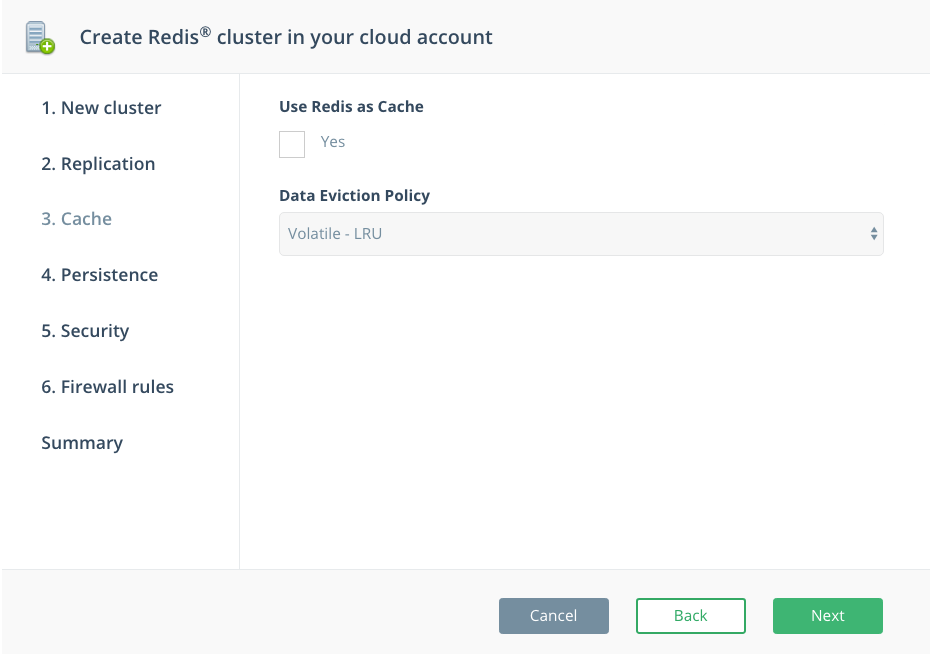Viewport: 930px width, 654px height.
Task: Open the Data Eviction Policy dropdown
Action: click(x=581, y=234)
